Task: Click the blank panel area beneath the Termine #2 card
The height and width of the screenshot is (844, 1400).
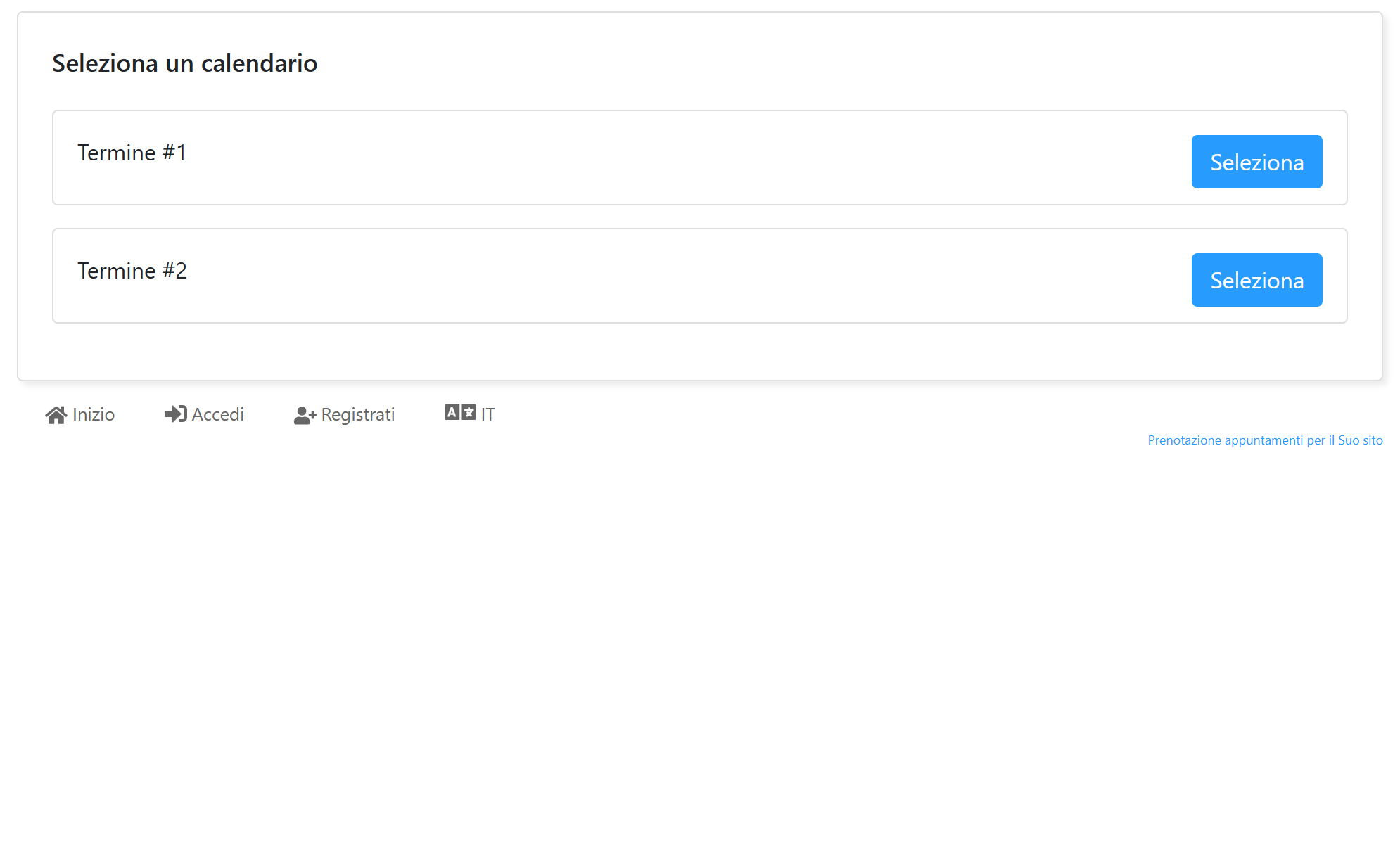Action: (x=700, y=352)
